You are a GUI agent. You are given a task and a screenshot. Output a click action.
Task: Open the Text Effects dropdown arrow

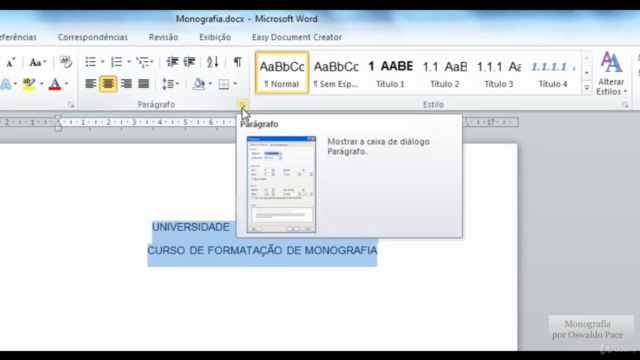pos(15,84)
